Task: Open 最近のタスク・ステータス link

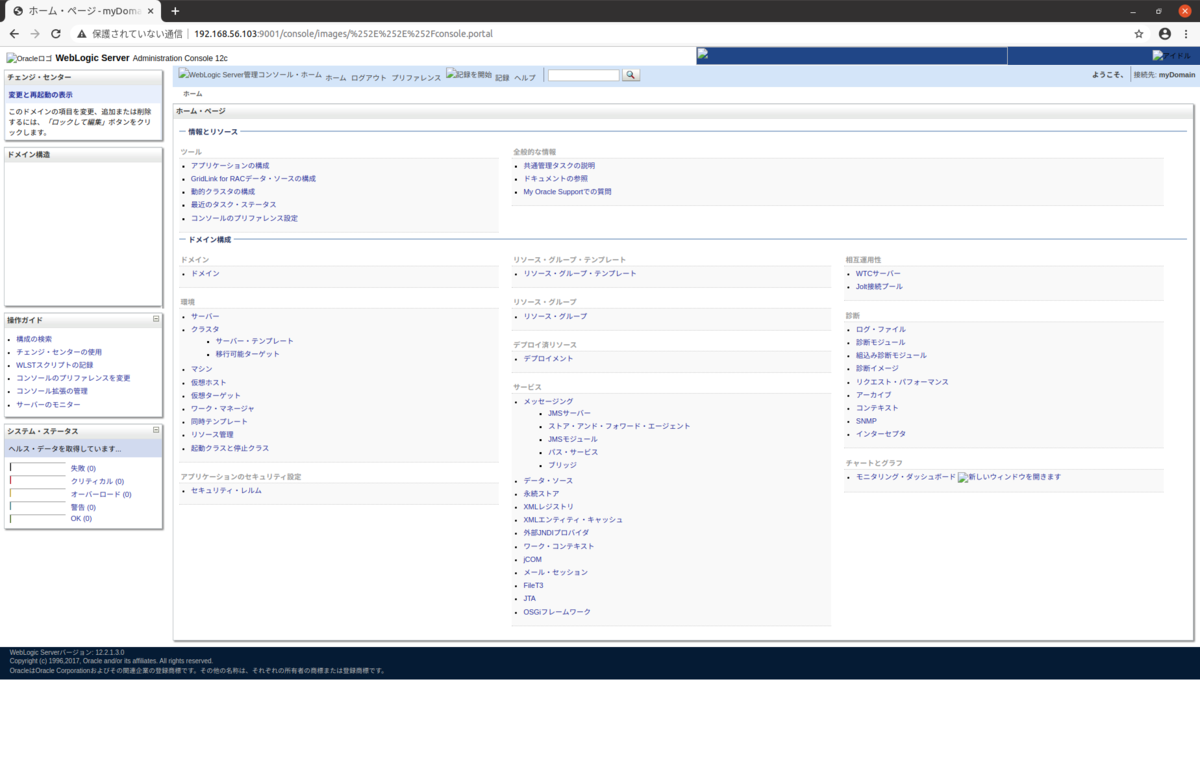Action: point(234,205)
